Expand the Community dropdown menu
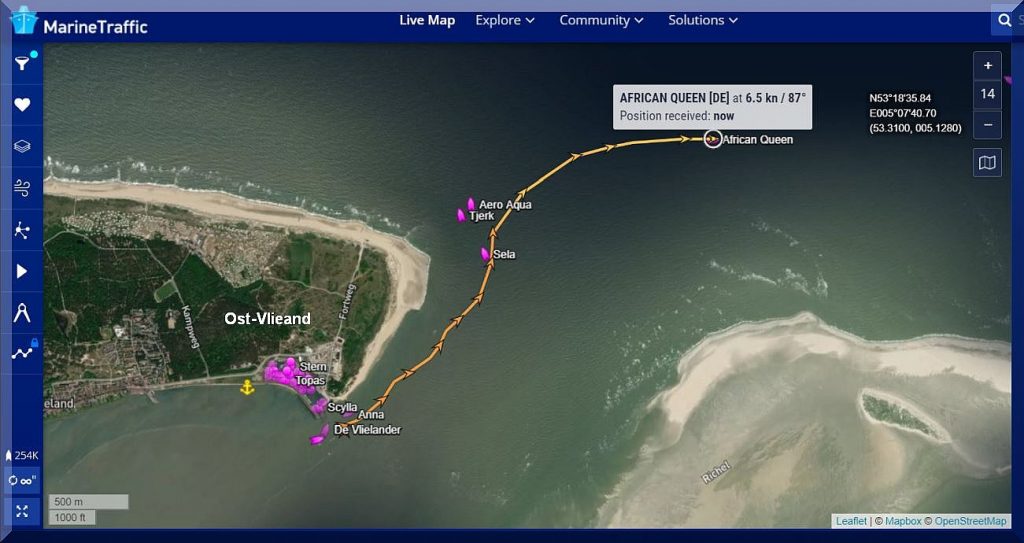Viewport: 1024px width, 543px height. [x=601, y=20]
